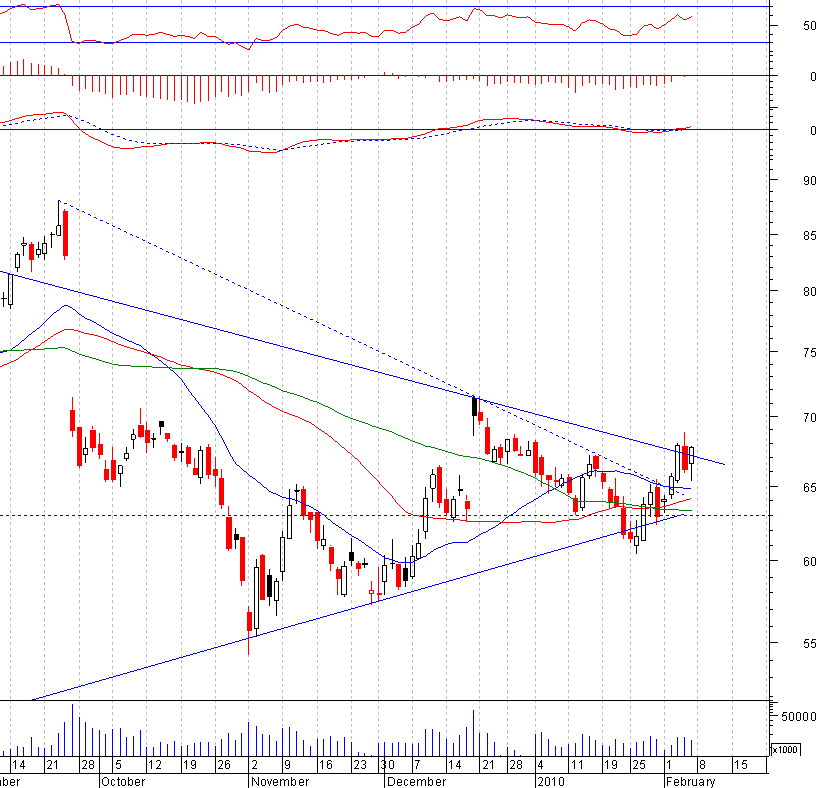
Task: Select the November month label
Action: tap(280, 782)
